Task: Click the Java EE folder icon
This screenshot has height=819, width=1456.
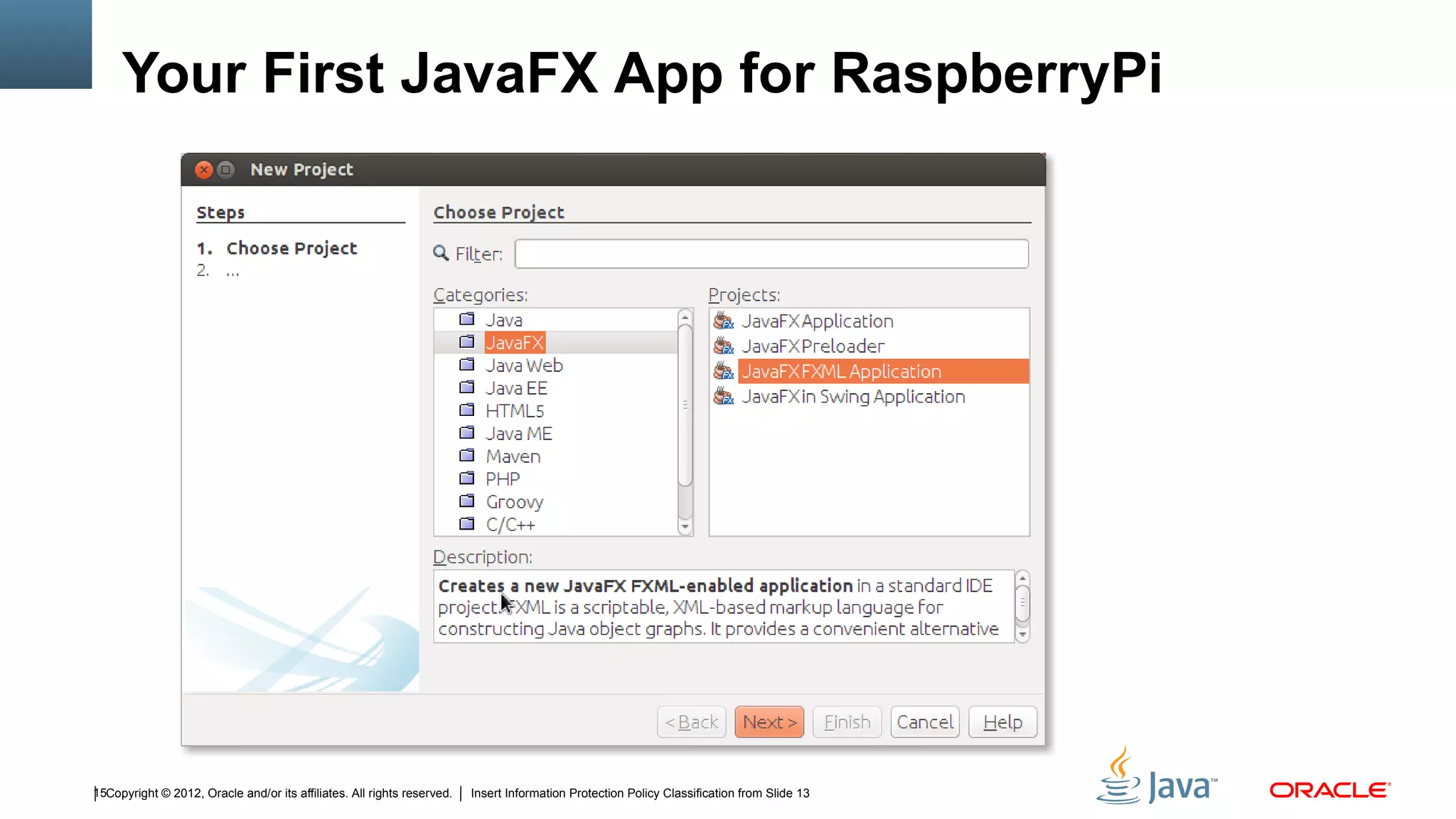Action: [x=467, y=387]
